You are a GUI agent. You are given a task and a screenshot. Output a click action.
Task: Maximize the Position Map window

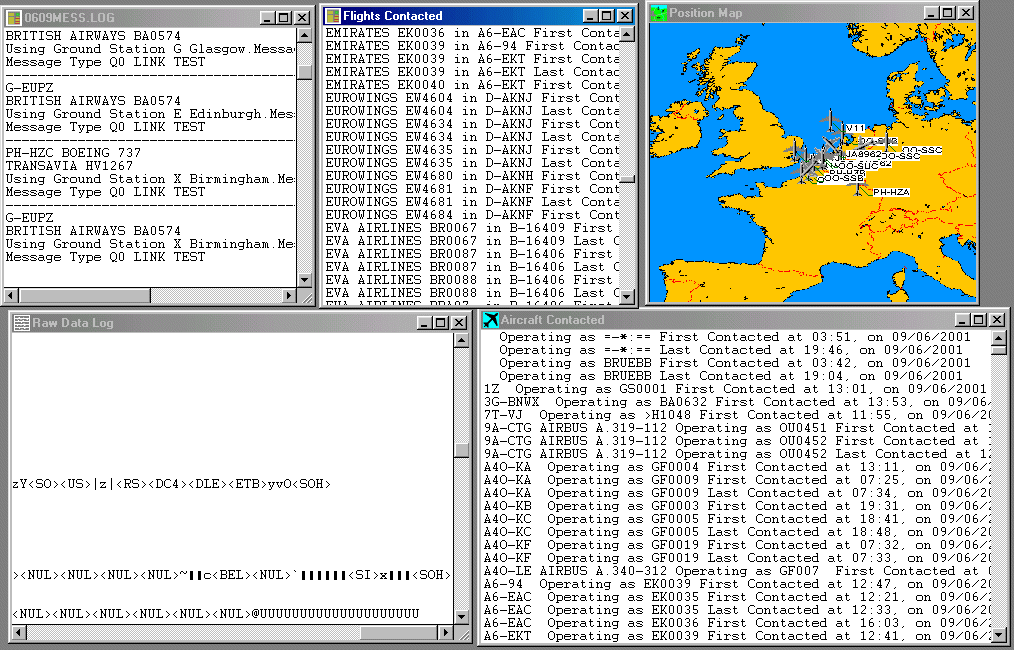pos(947,13)
